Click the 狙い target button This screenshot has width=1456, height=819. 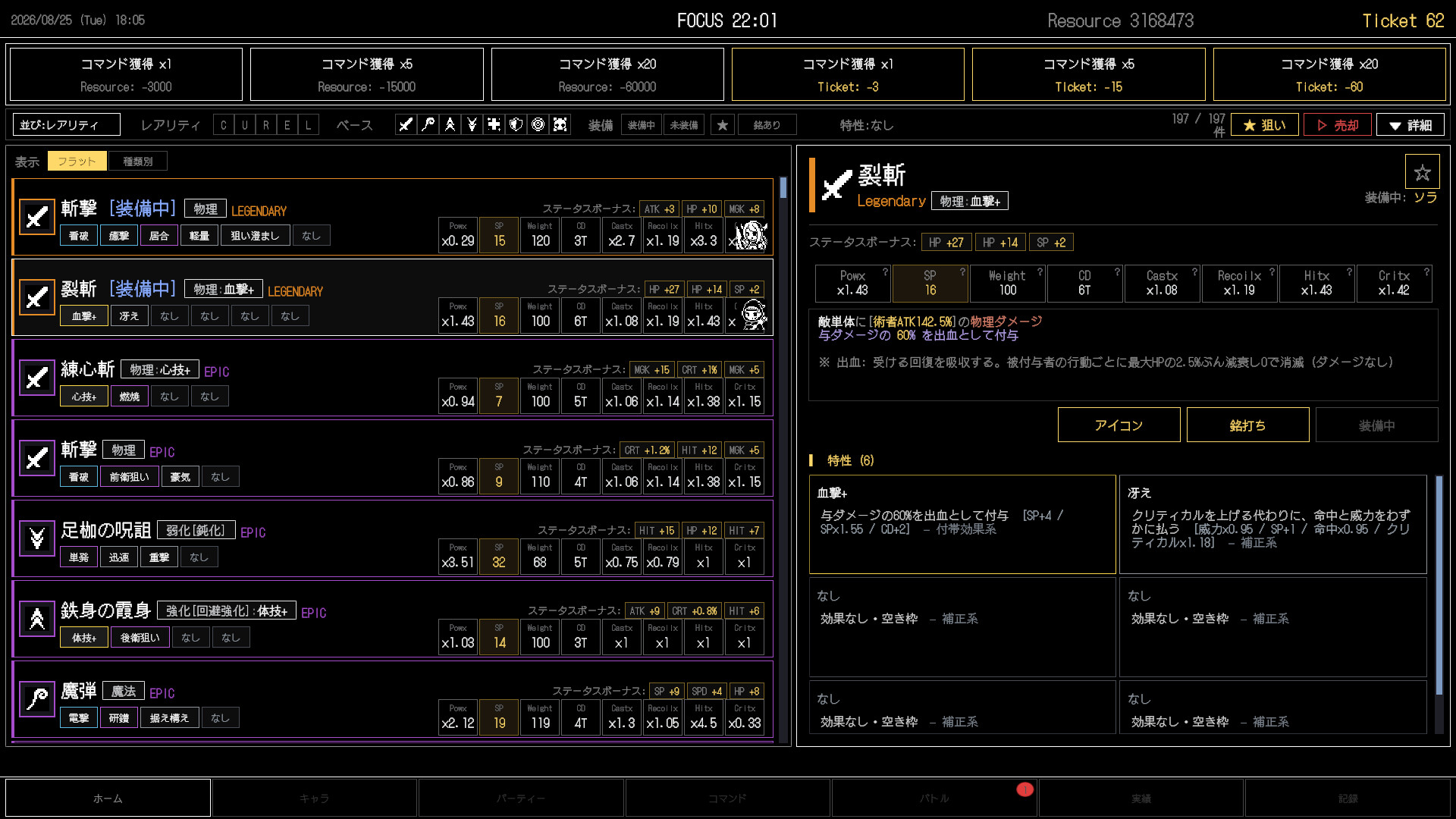tap(1265, 125)
